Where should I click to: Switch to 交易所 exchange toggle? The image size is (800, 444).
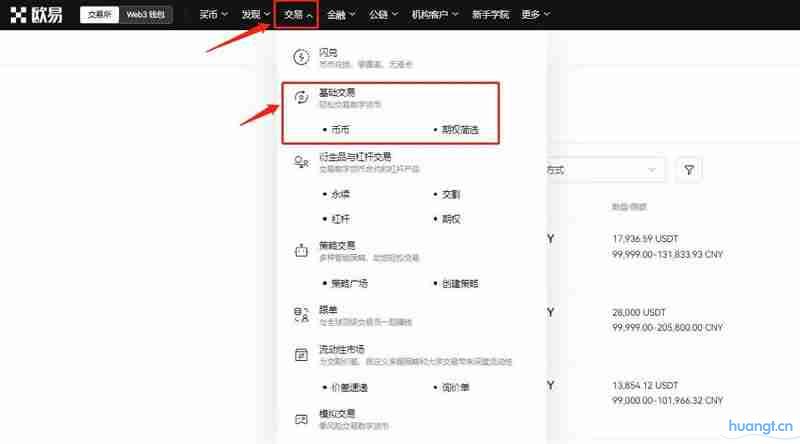101,15
